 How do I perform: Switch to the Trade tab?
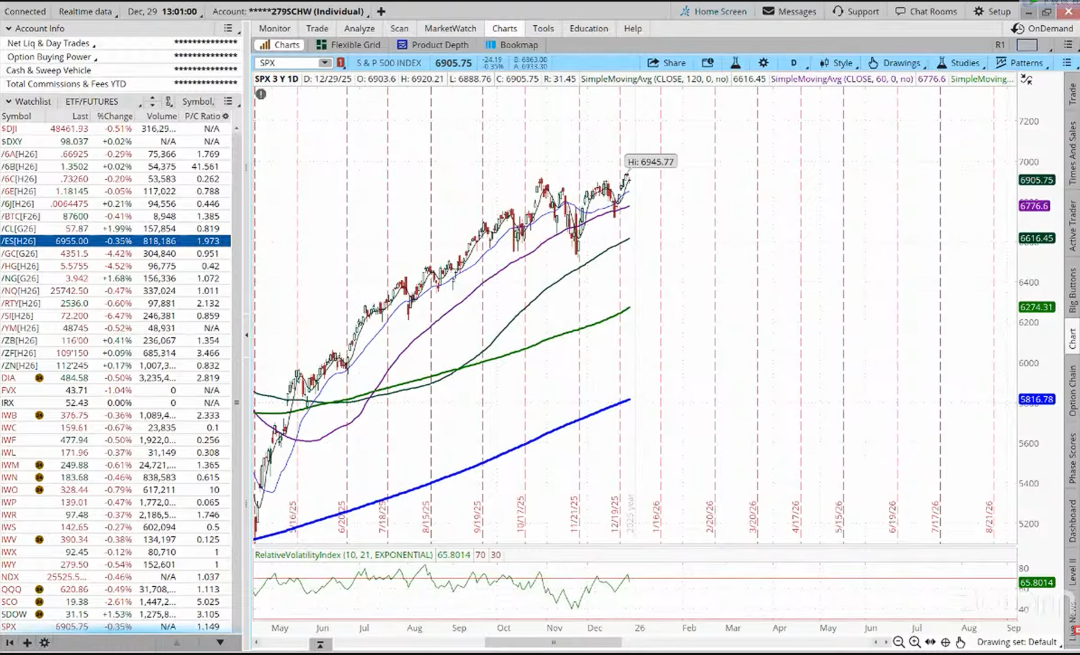[x=317, y=28]
